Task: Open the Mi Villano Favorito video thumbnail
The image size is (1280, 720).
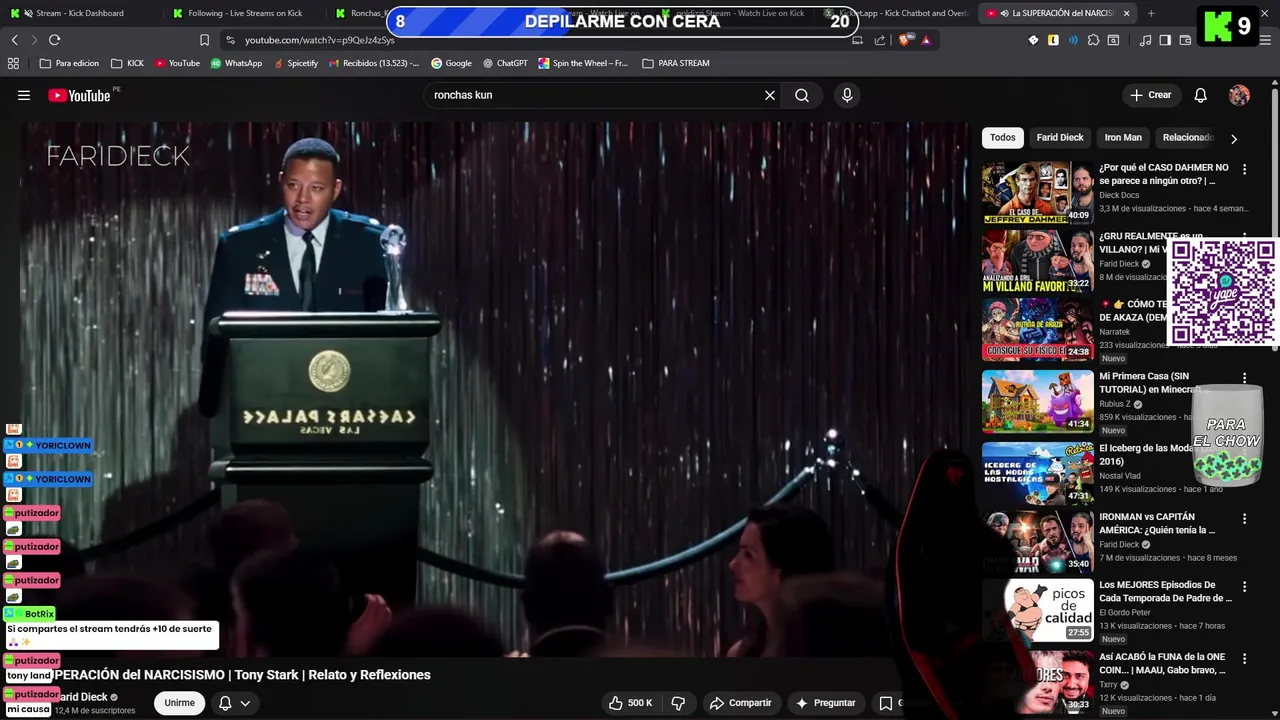Action: coord(1038,261)
